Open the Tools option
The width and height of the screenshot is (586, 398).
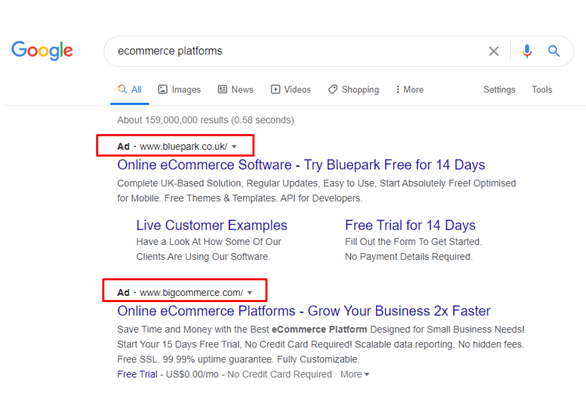[542, 90]
